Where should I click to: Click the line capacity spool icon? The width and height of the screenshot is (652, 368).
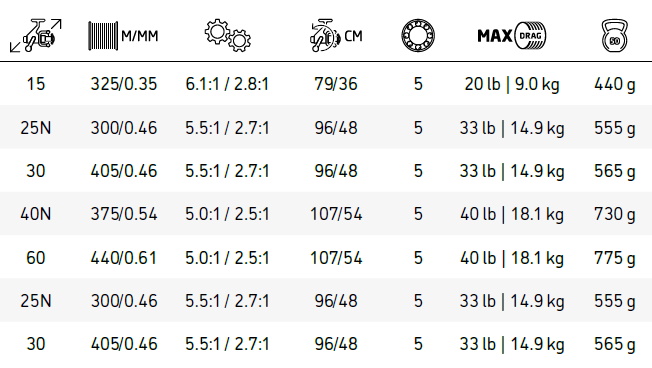click(103, 36)
